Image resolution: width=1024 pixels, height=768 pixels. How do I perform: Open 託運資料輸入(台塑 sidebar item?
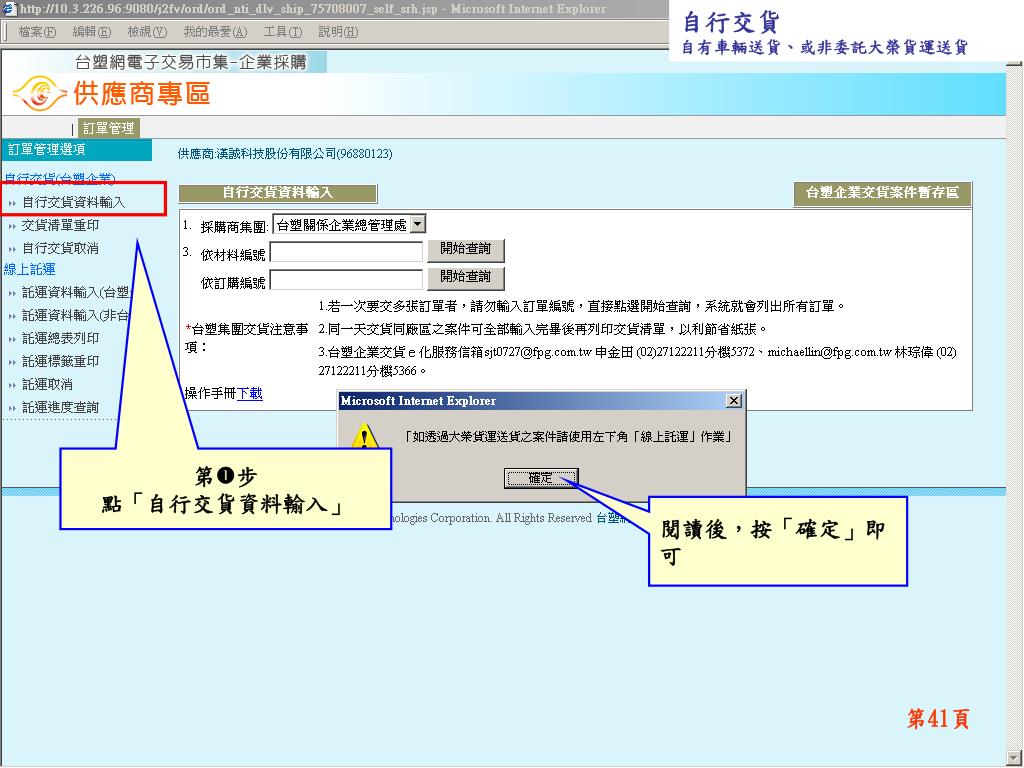(76, 292)
